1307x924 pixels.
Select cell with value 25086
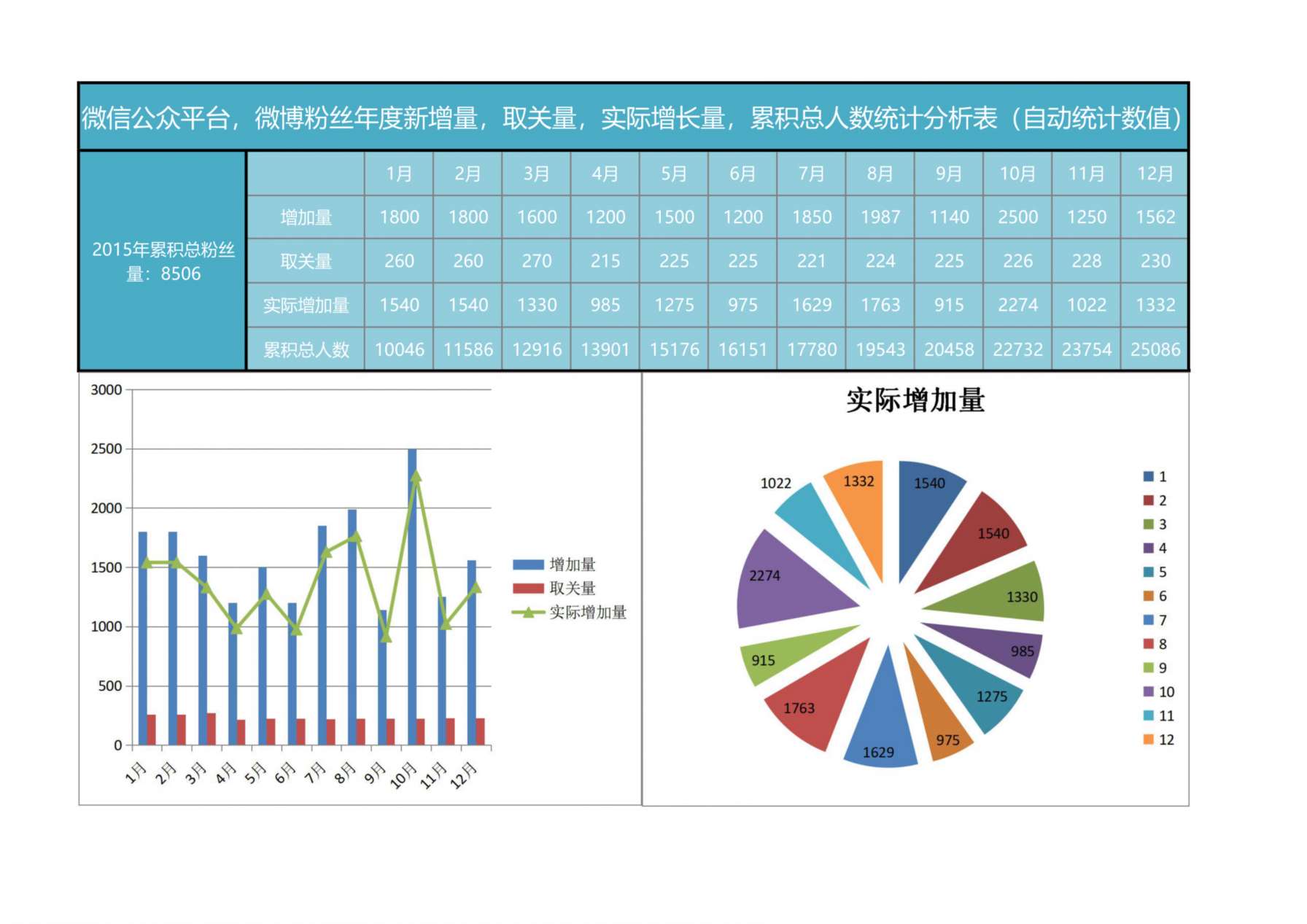point(1155,349)
